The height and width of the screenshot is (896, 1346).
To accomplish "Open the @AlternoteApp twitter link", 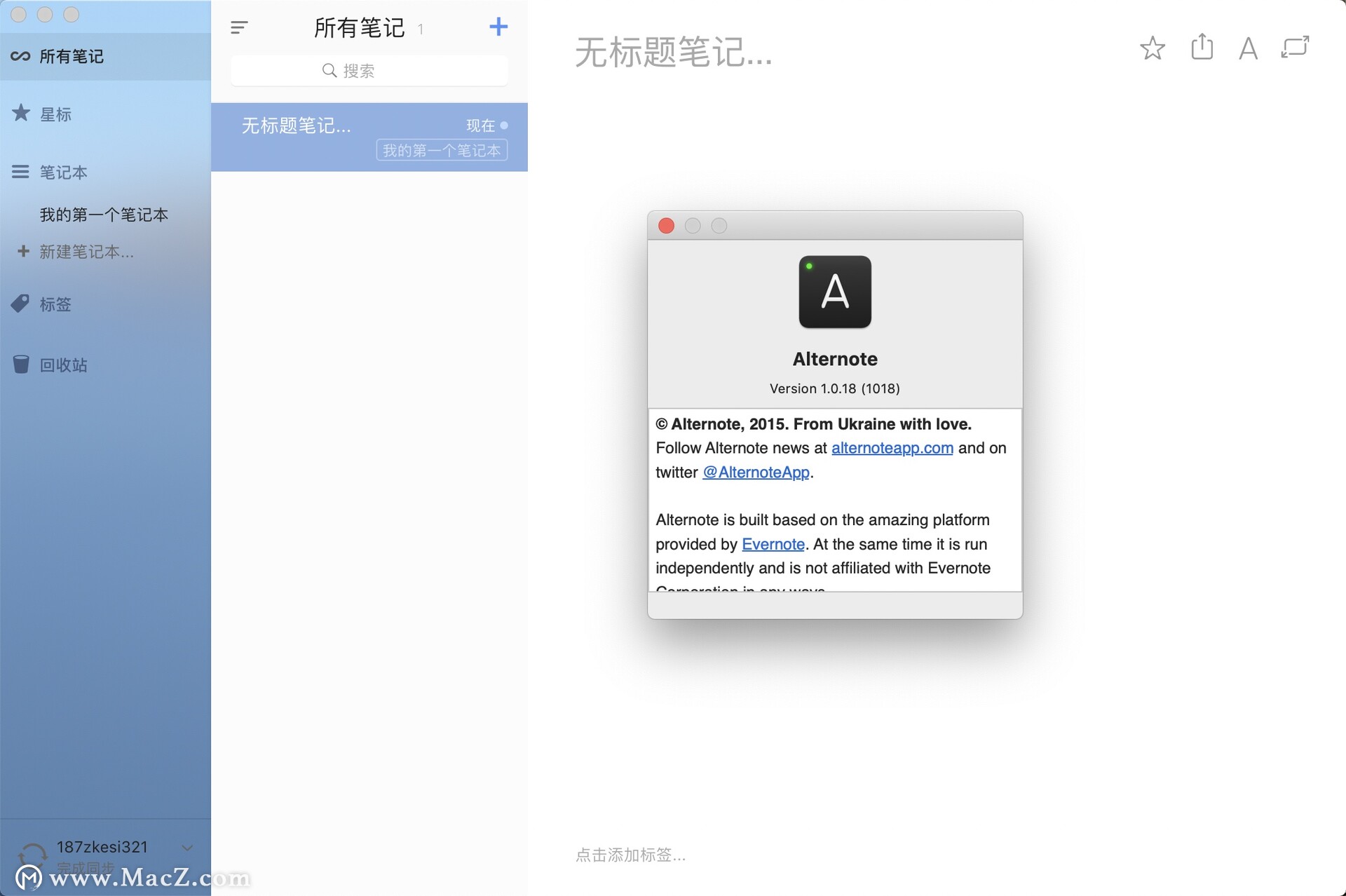I will pyautogui.click(x=756, y=473).
